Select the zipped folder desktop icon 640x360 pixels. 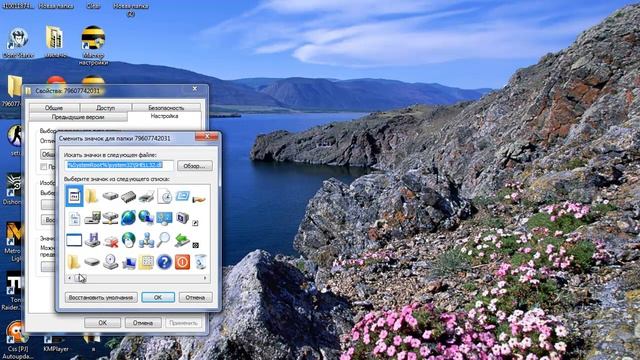pyautogui.click(x=54, y=42)
